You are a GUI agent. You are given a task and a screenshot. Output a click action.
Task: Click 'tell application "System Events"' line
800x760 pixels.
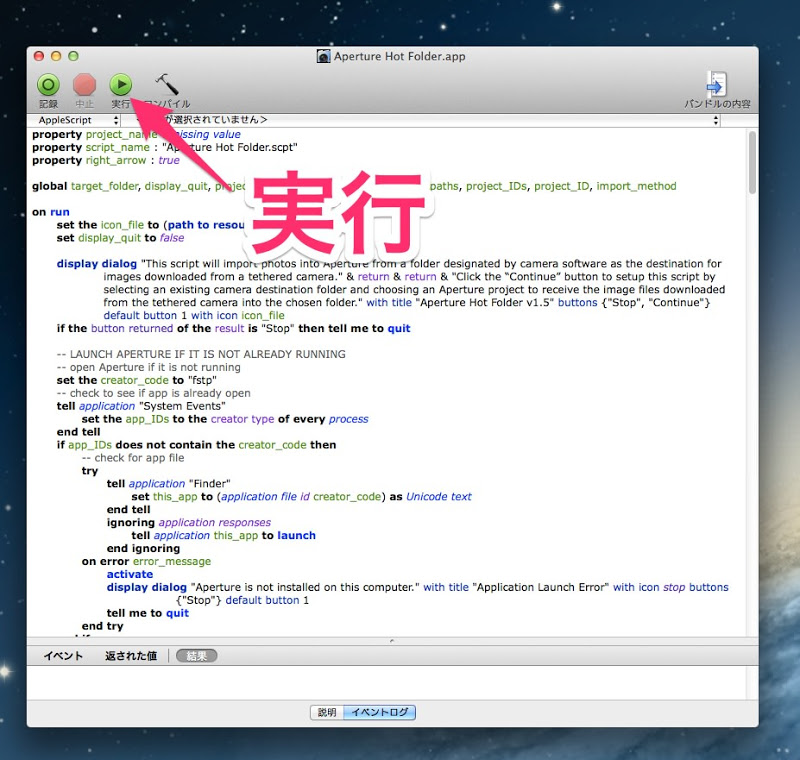click(x=141, y=407)
